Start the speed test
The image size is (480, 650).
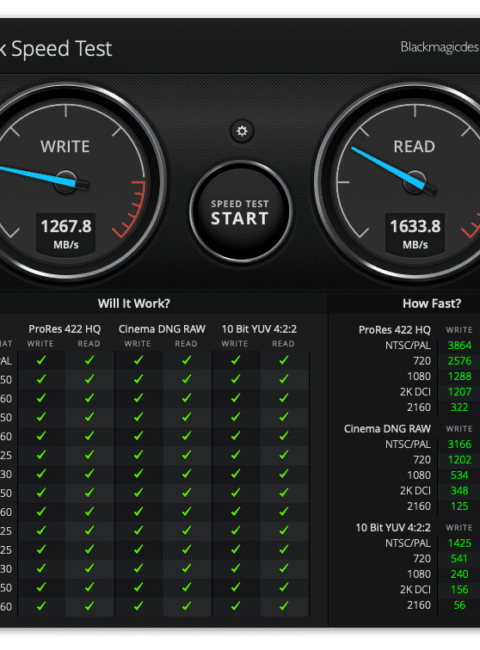(x=240, y=212)
